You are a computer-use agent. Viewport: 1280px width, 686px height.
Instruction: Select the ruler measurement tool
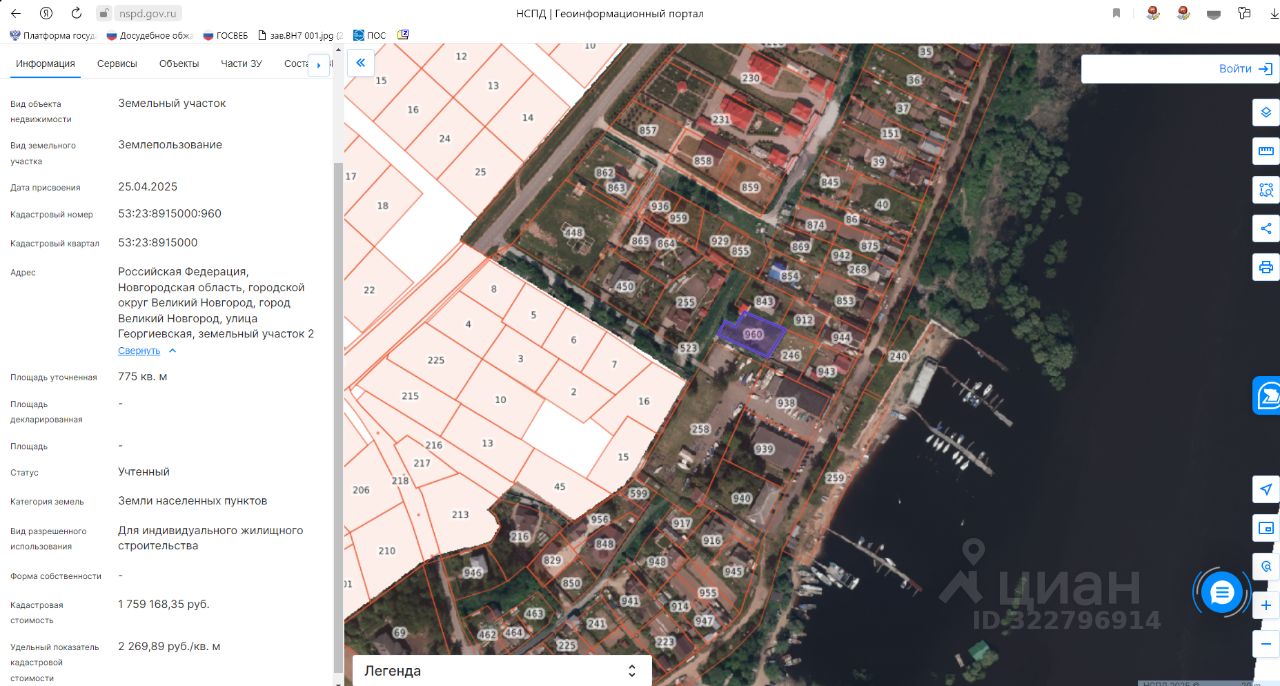tap(1266, 151)
